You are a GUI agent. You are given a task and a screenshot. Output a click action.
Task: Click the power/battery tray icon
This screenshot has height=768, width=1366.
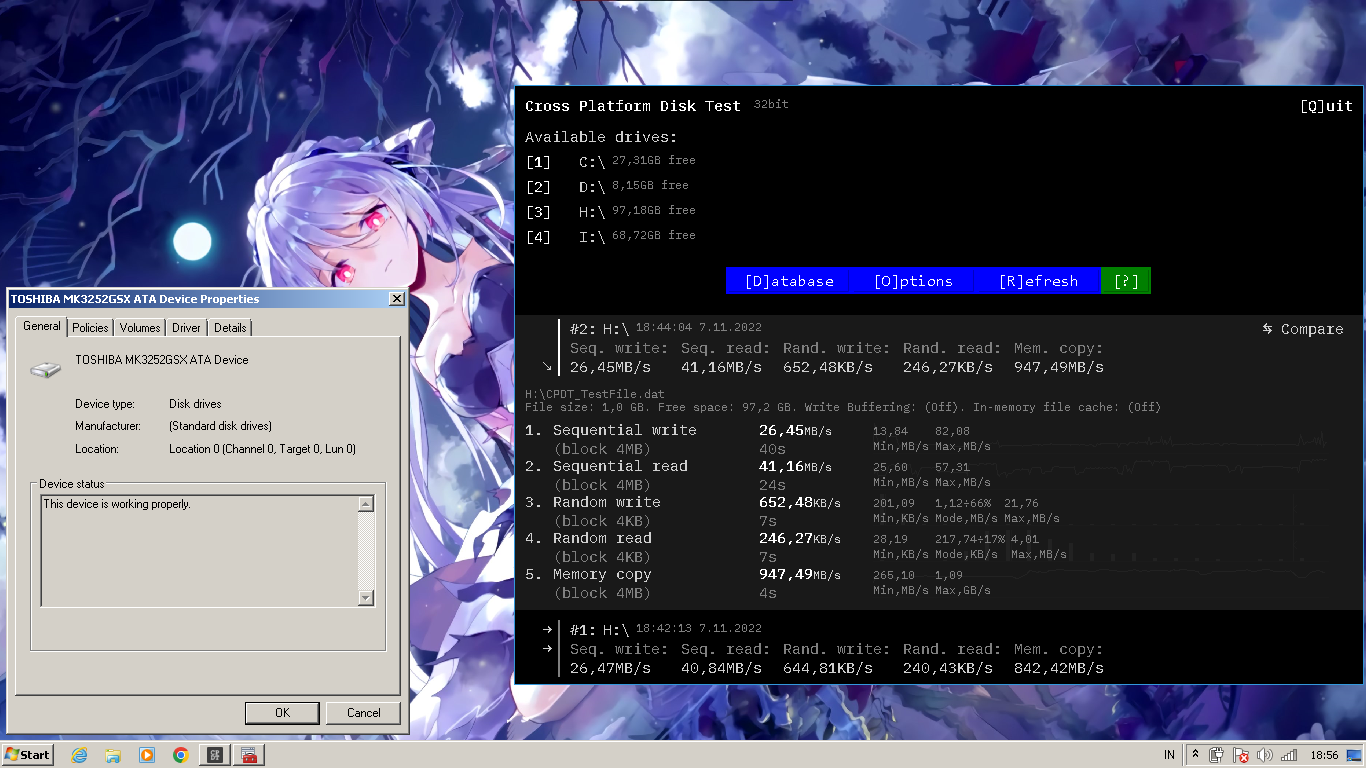(x=1217, y=755)
